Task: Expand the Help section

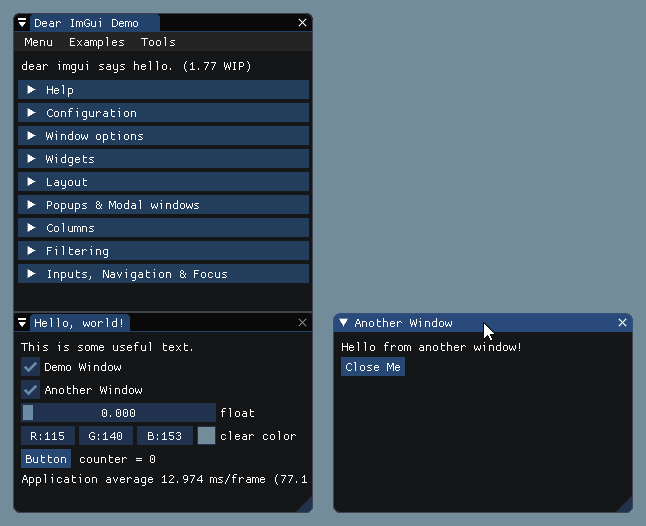Action: (163, 90)
